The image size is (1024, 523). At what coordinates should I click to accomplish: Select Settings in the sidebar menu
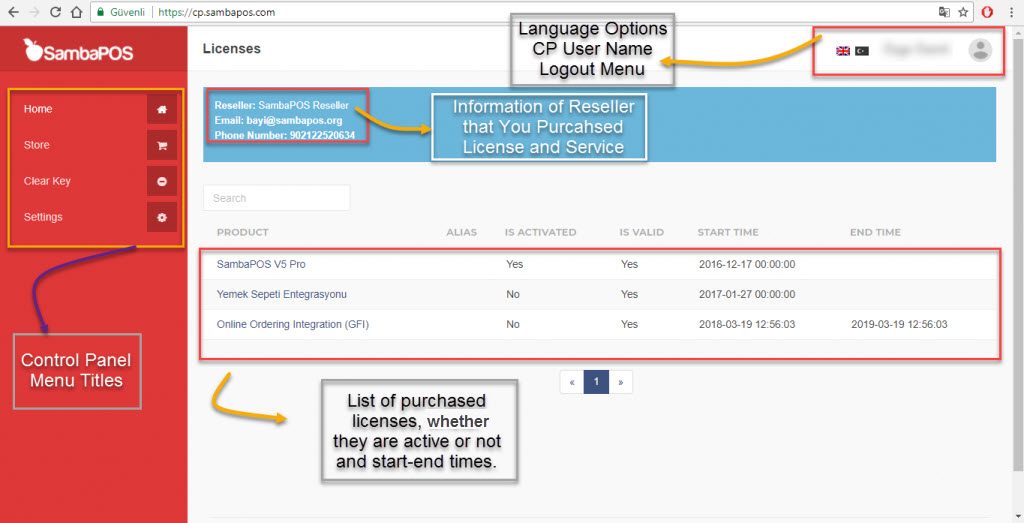pyautogui.click(x=43, y=217)
